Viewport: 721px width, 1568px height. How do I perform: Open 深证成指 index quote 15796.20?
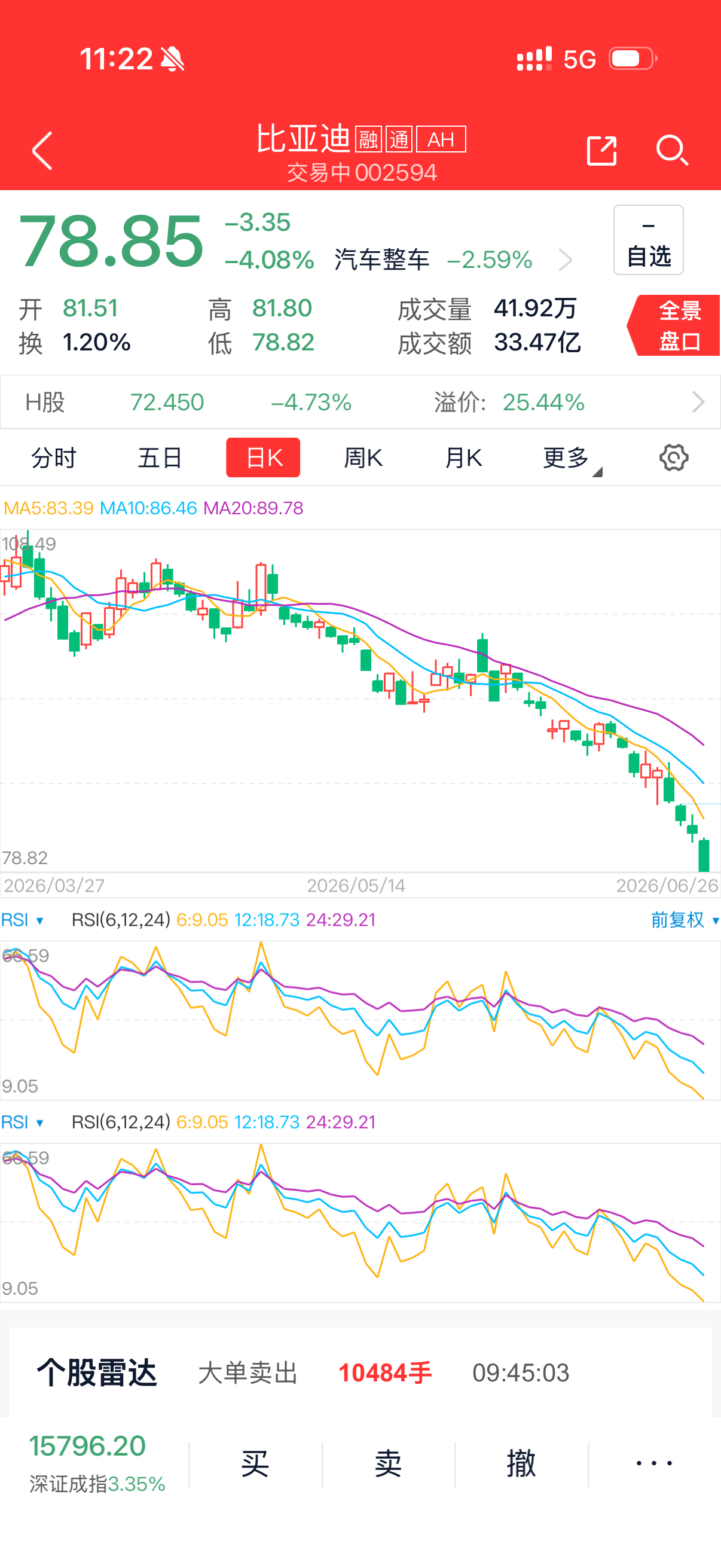click(97, 1463)
